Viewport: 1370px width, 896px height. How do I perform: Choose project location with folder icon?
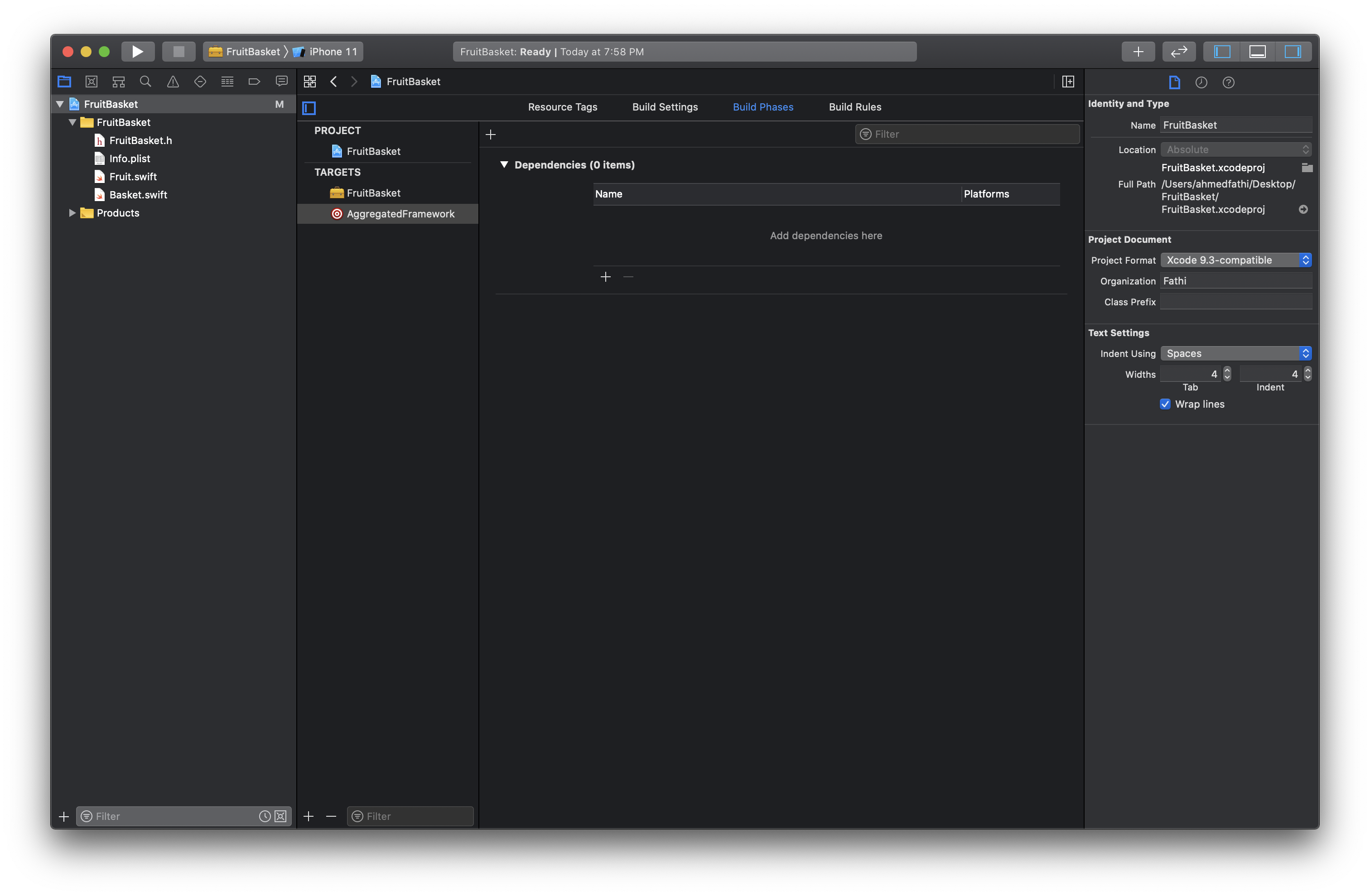pos(1307,168)
